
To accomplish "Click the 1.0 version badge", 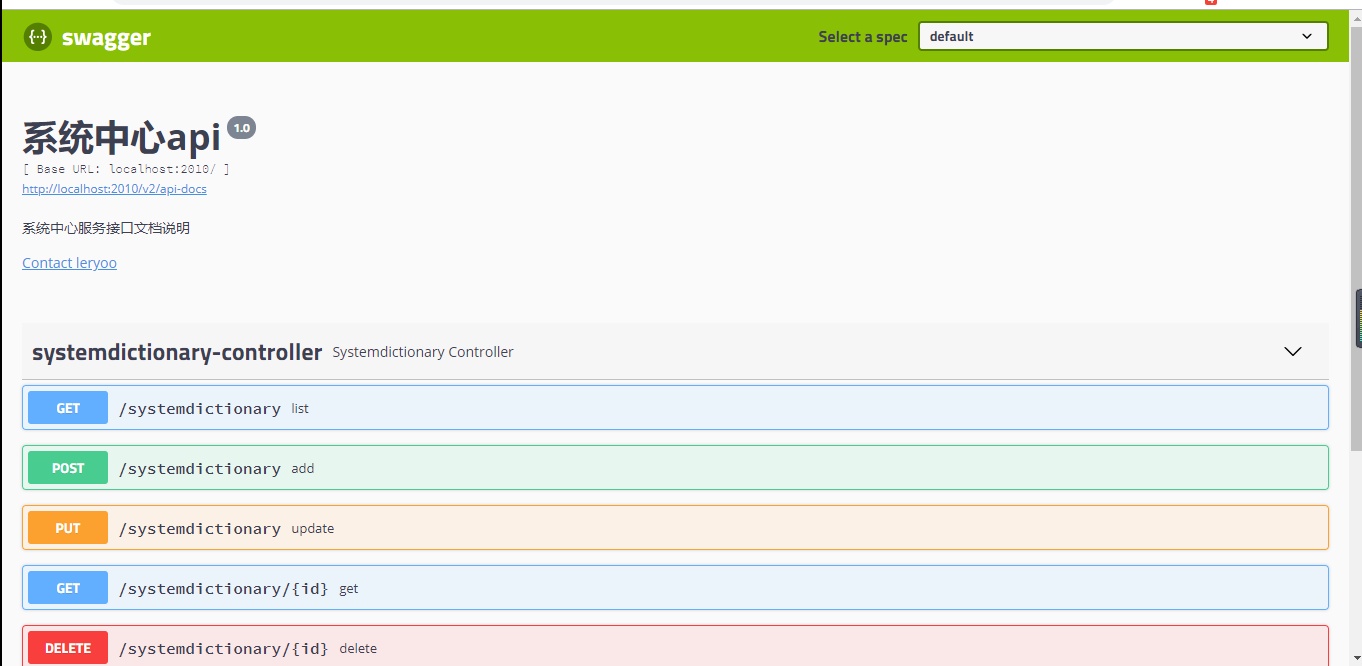I will pos(242,128).
